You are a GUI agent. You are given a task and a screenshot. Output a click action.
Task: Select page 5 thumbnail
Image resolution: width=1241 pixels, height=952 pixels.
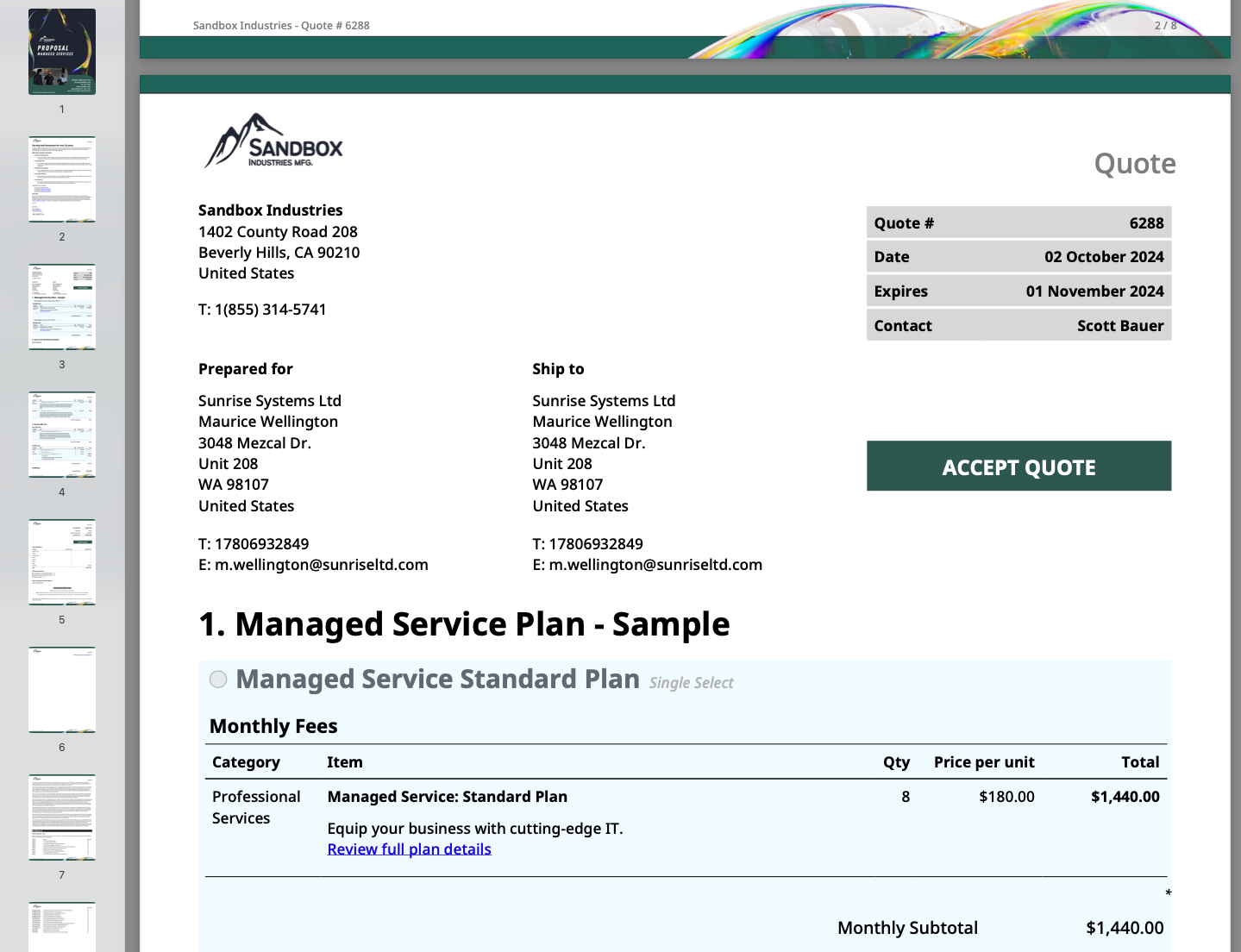62,562
